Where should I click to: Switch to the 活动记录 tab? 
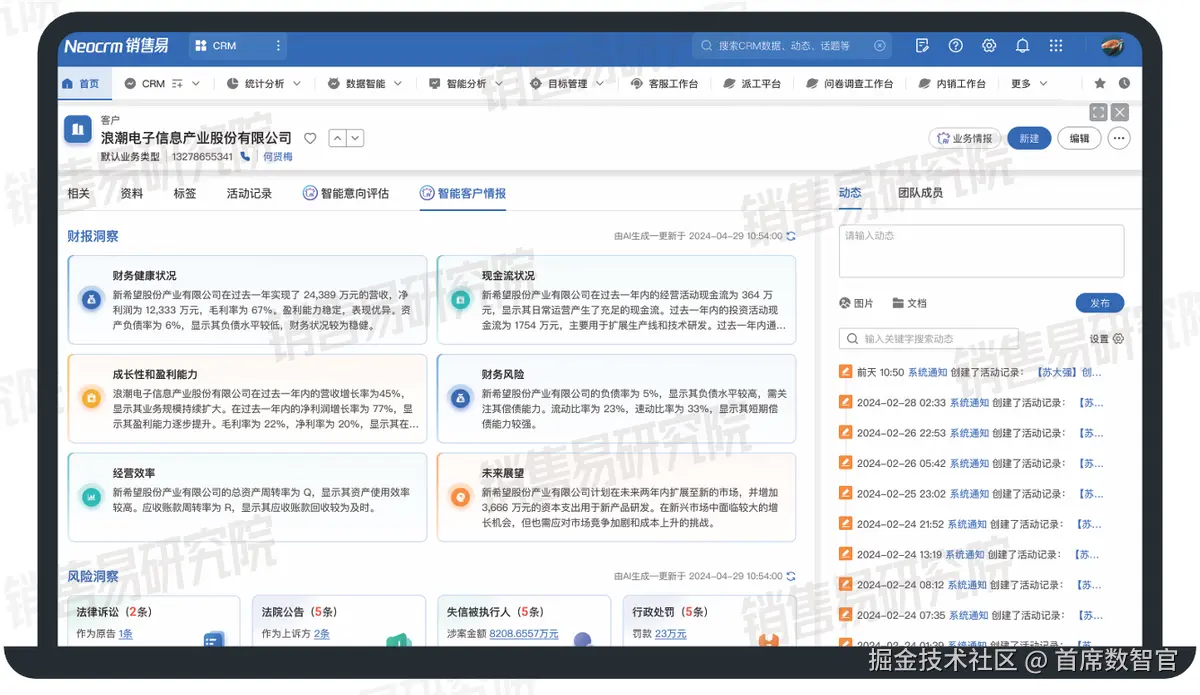(249, 193)
